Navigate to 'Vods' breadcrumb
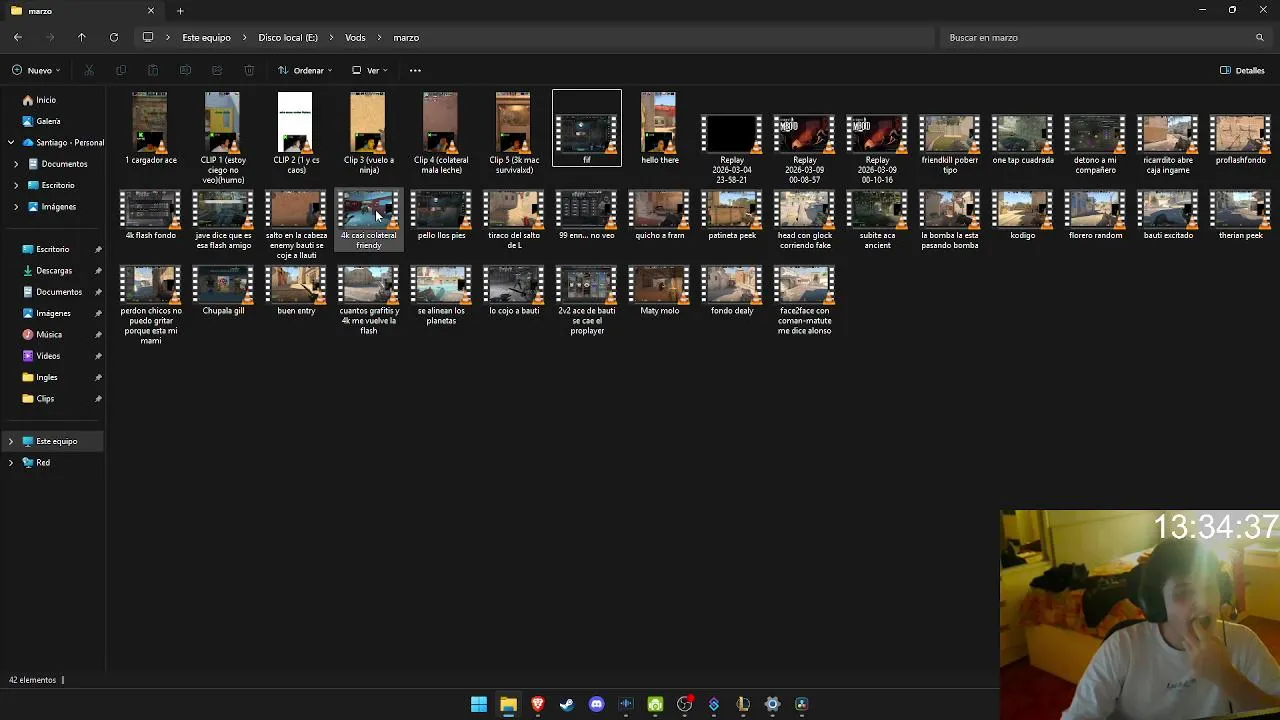Image resolution: width=1280 pixels, height=720 pixels. click(x=355, y=37)
